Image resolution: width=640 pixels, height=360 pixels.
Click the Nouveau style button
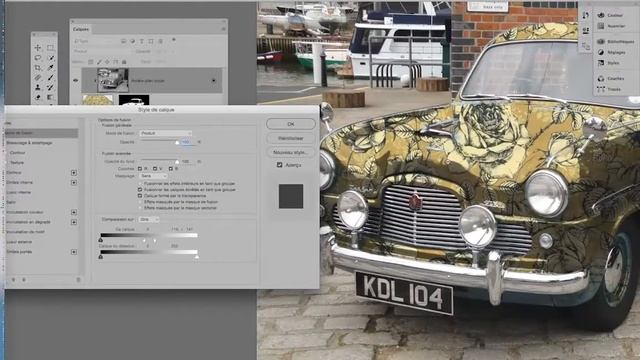click(x=291, y=152)
